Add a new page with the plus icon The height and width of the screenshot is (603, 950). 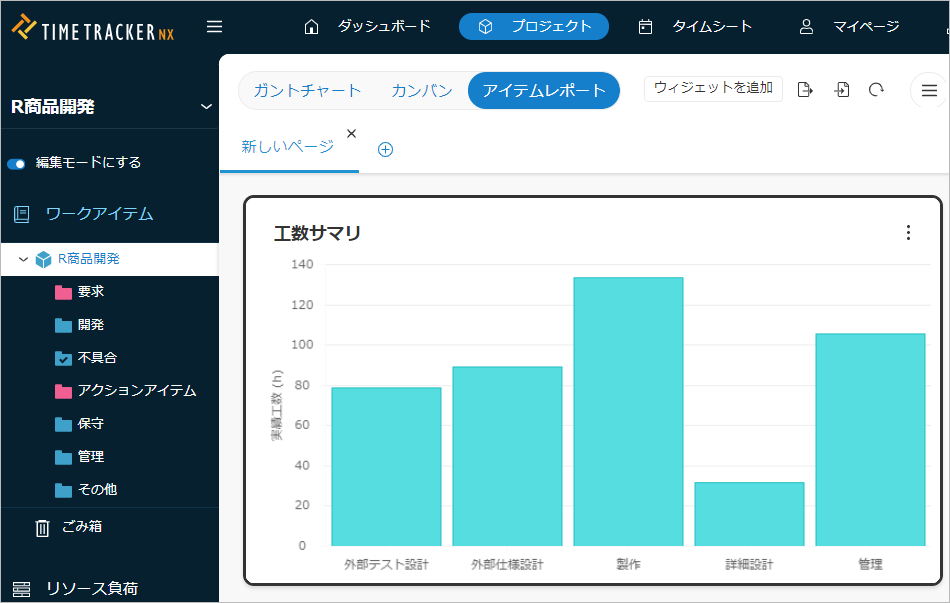[x=385, y=149]
